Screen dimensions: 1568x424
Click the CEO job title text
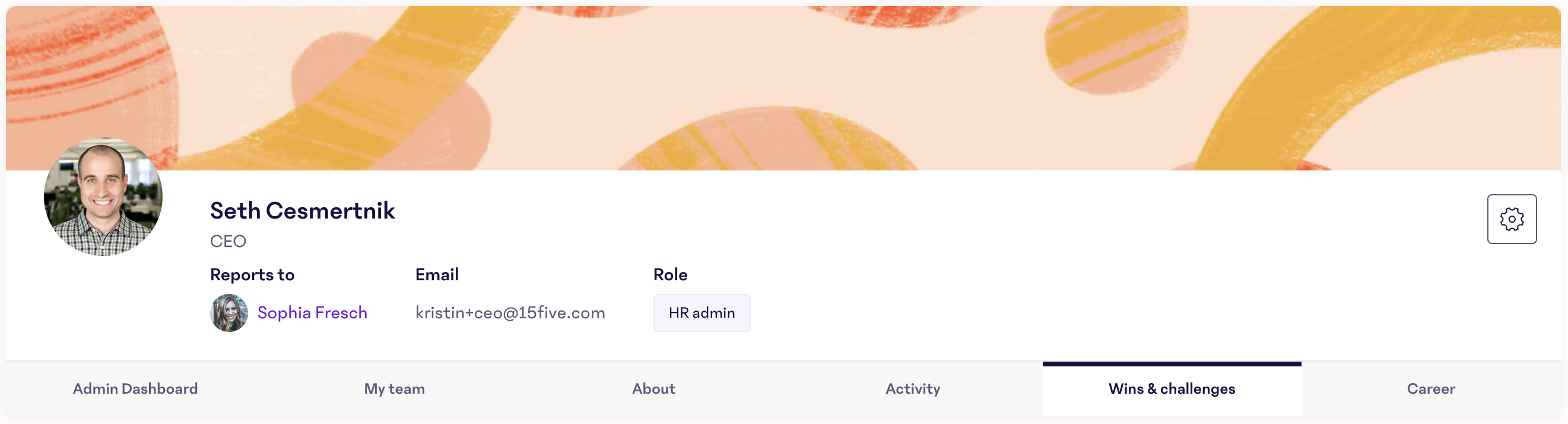pyautogui.click(x=228, y=241)
